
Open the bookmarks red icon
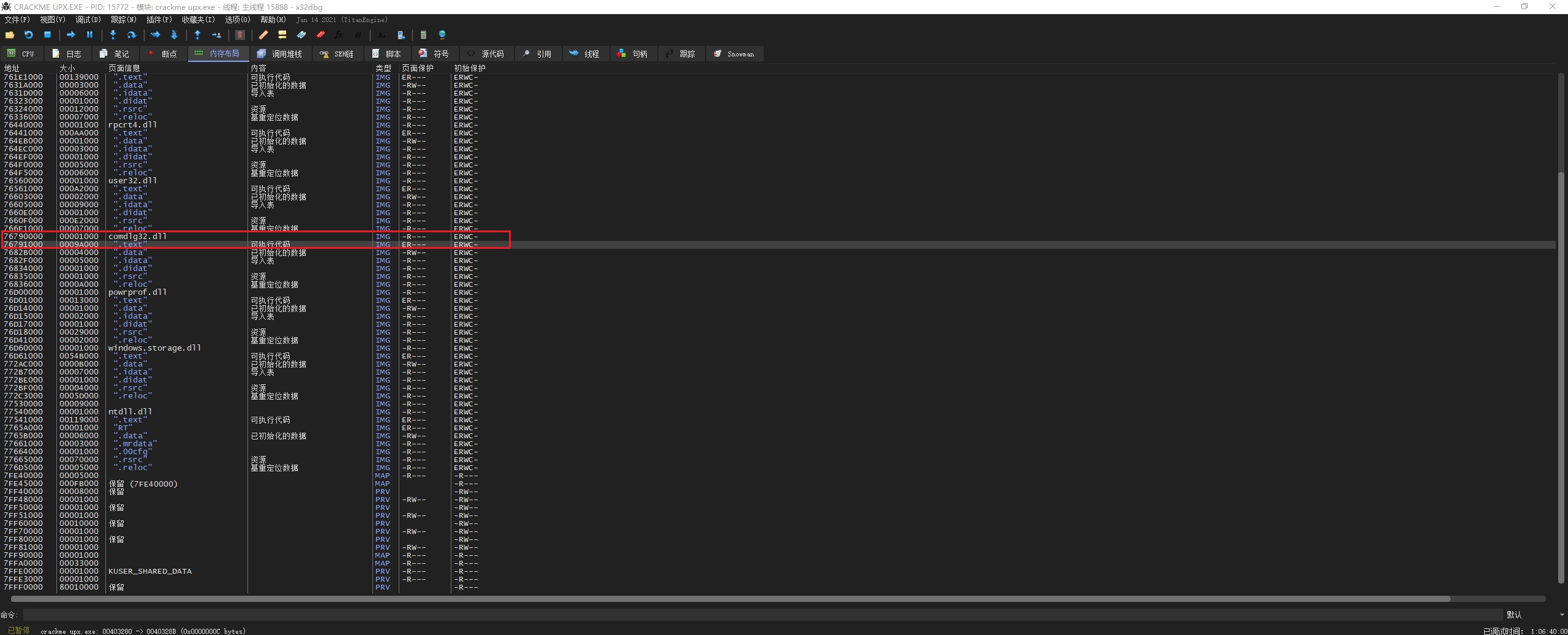point(320,35)
